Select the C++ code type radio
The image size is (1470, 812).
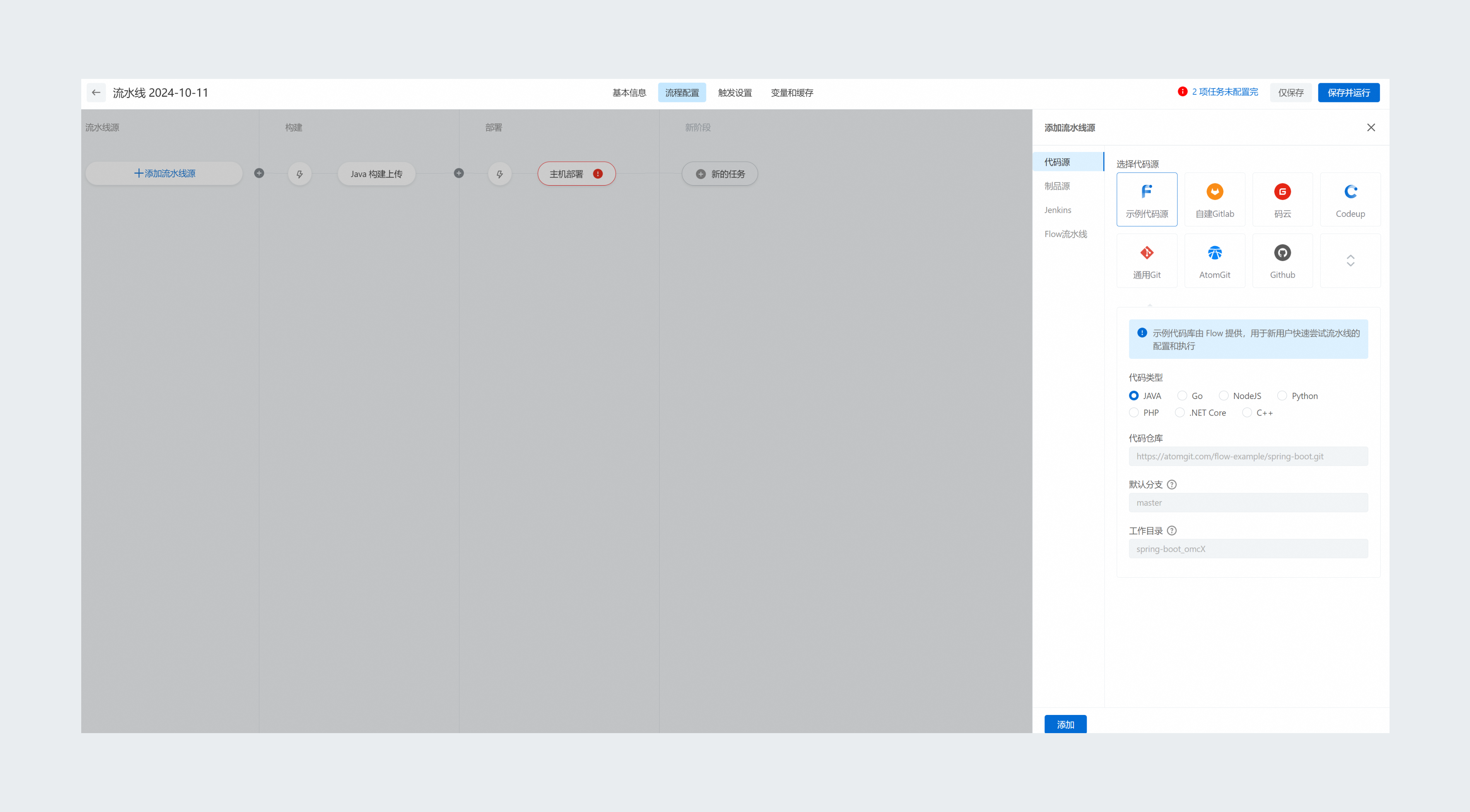pyautogui.click(x=1247, y=412)
